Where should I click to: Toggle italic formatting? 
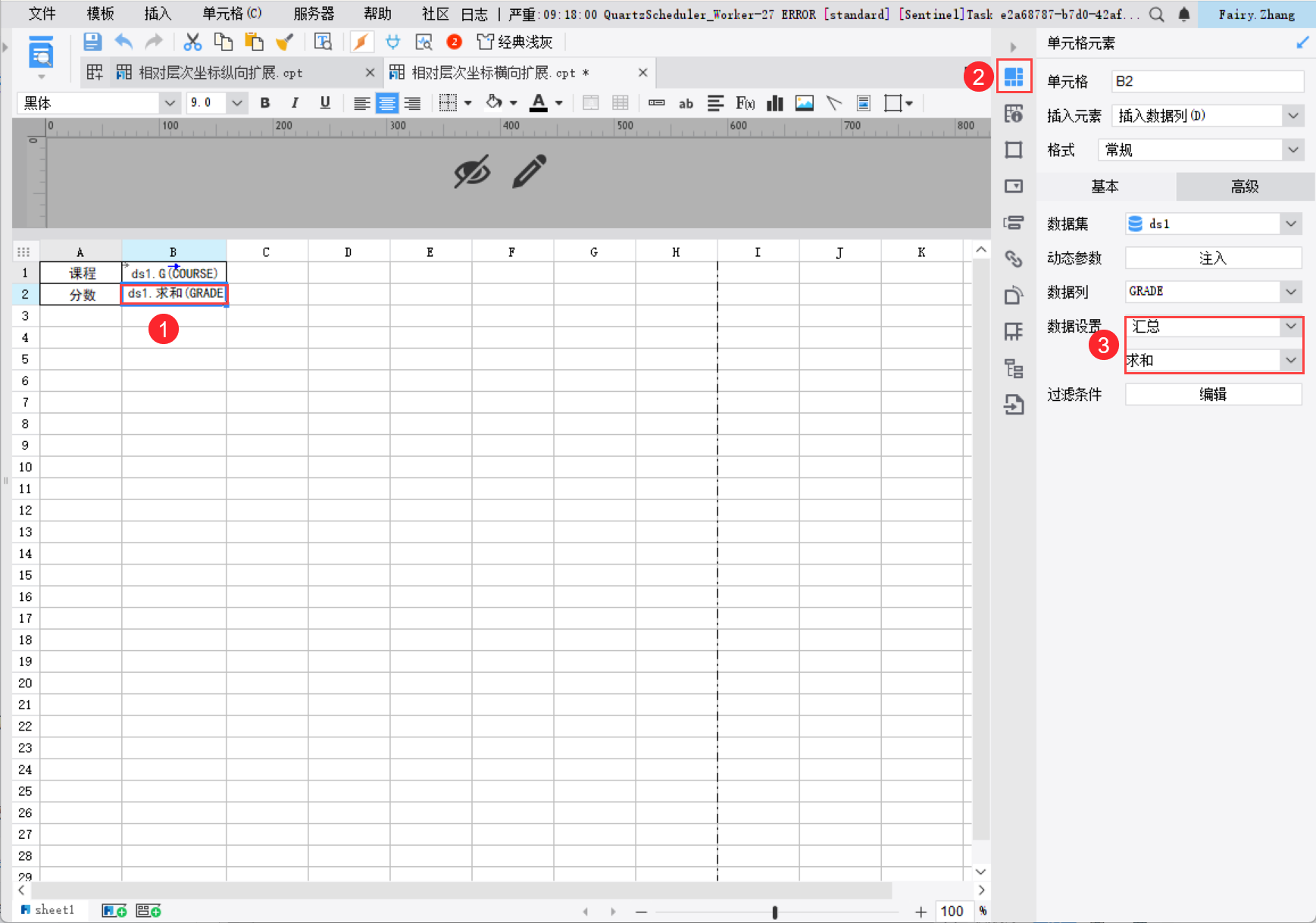pyautogui.click(x=295, y=103)
